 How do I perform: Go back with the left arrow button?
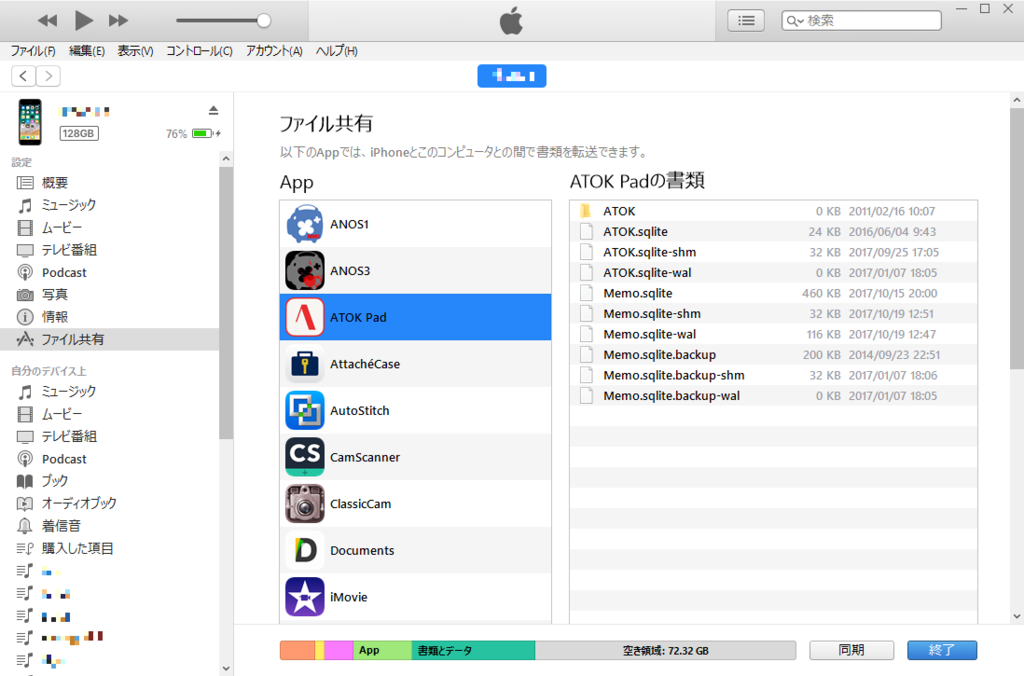tap(24, 76)
